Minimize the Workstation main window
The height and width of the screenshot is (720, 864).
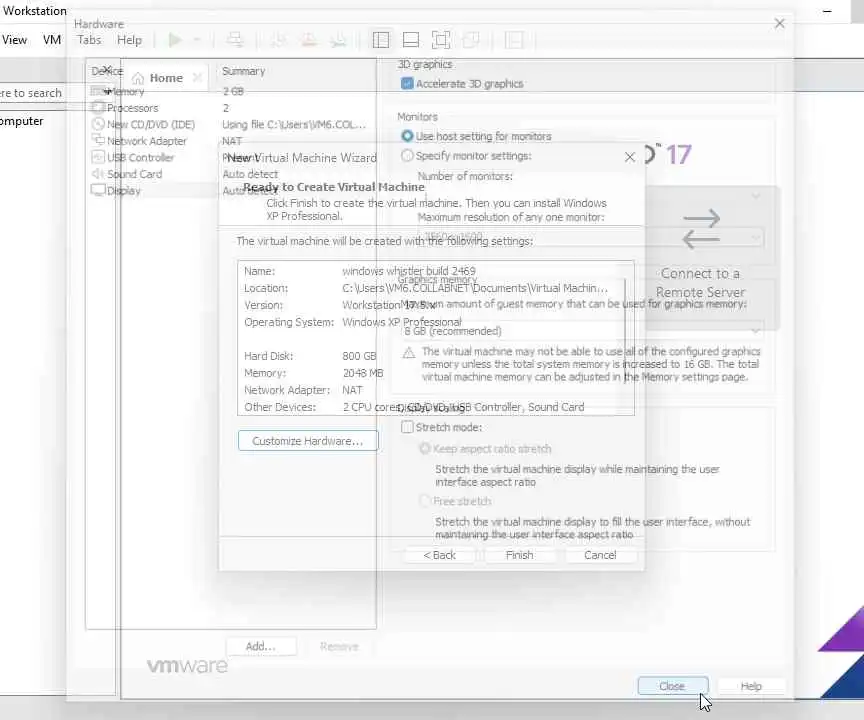(827, 11)
